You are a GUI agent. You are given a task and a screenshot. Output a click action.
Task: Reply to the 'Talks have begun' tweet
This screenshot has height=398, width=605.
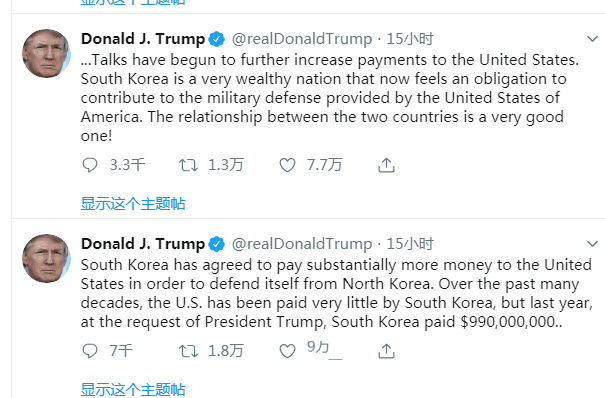[90, 165]
